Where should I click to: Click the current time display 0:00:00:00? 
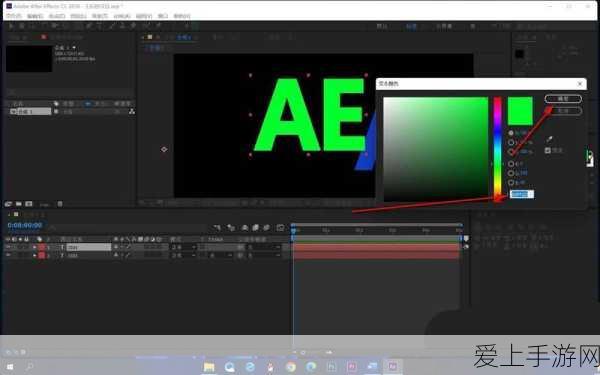coord(25,225)
